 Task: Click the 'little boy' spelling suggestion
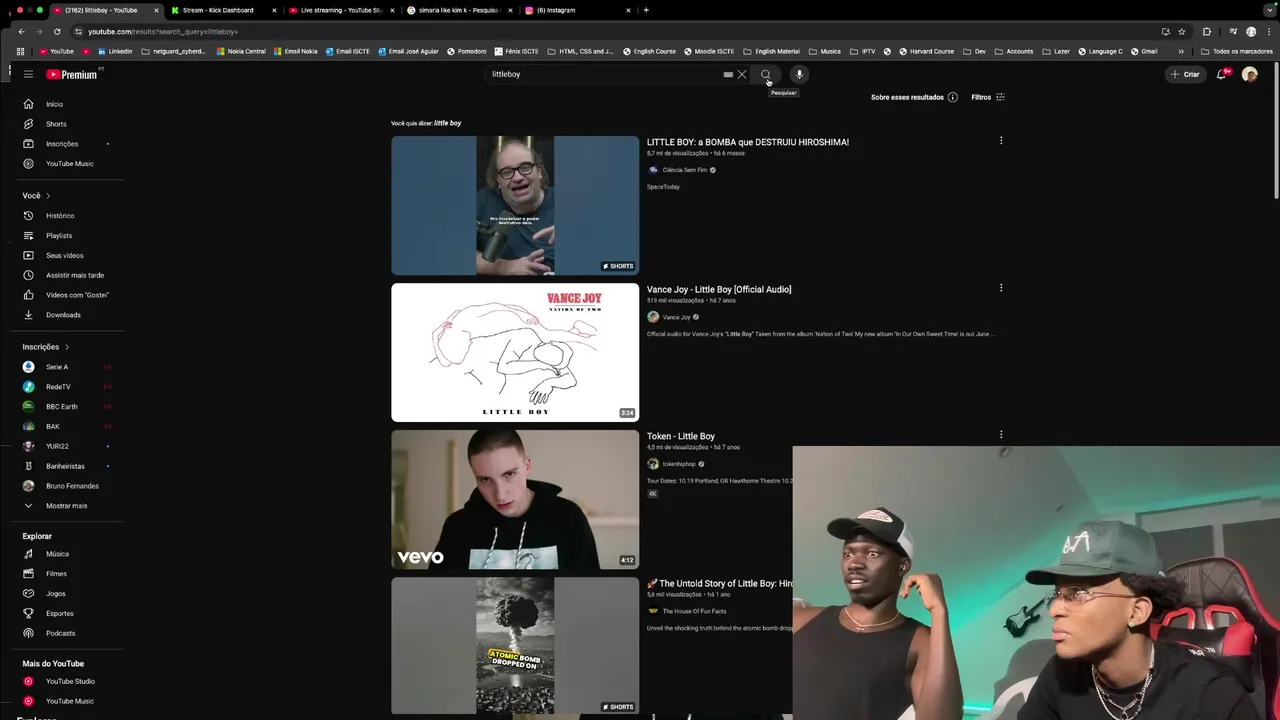[x=447, y=123]
